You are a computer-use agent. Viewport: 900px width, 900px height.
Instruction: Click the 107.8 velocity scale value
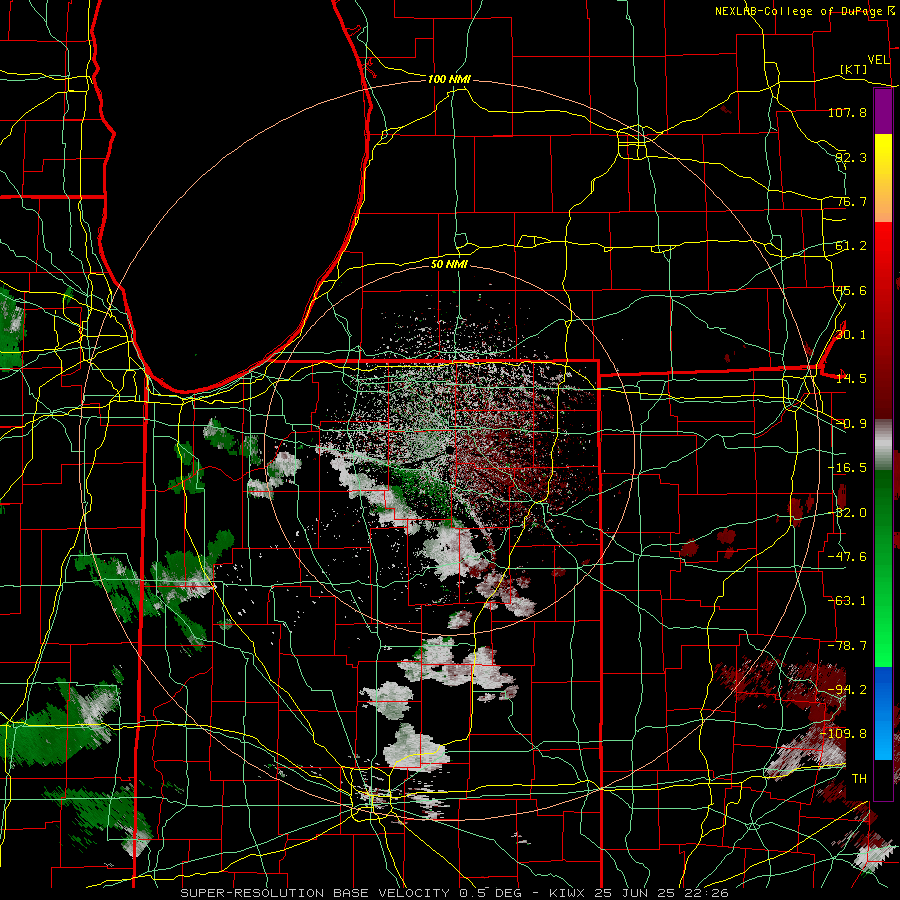(847, 112)
